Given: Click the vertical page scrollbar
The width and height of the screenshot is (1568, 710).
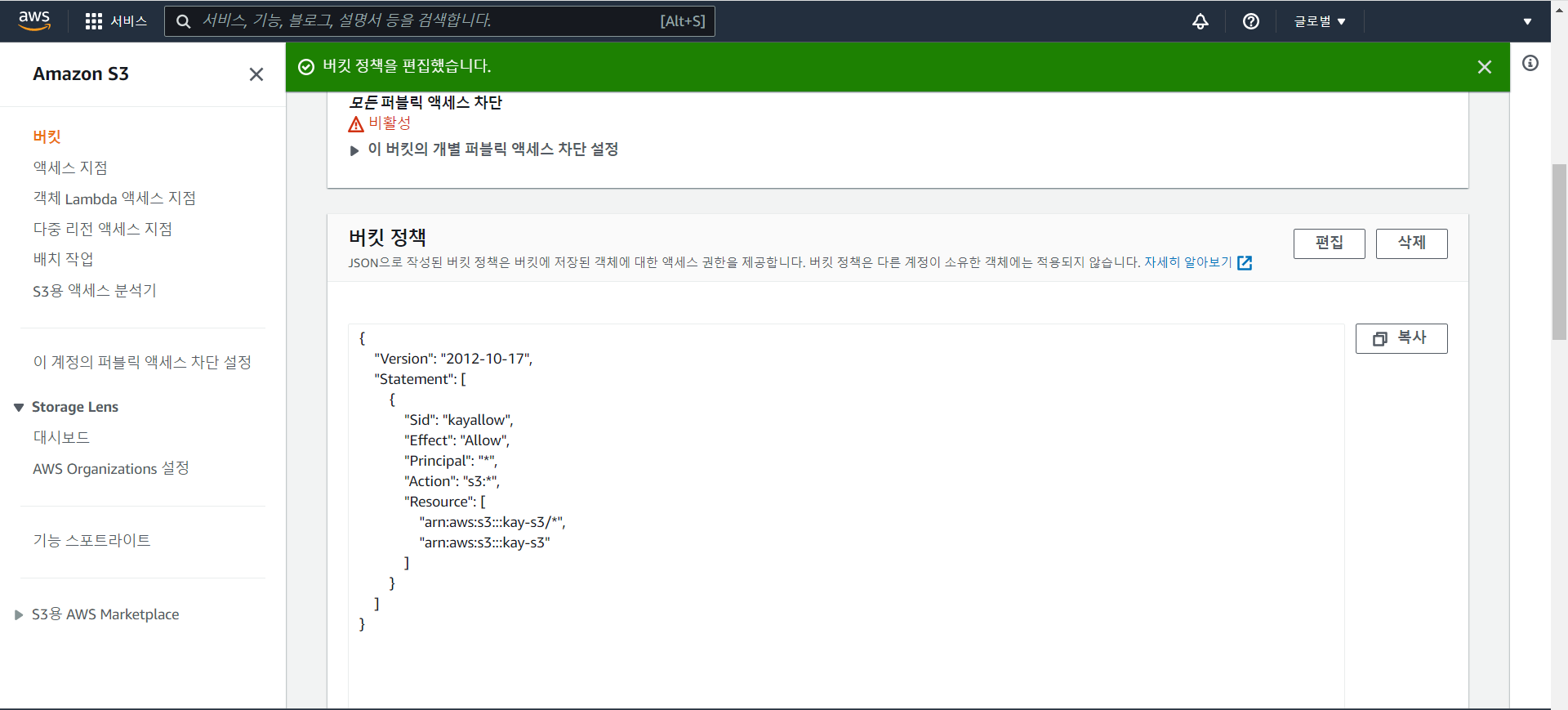Looking at the screenshot, I should [x=1559, y=252].
